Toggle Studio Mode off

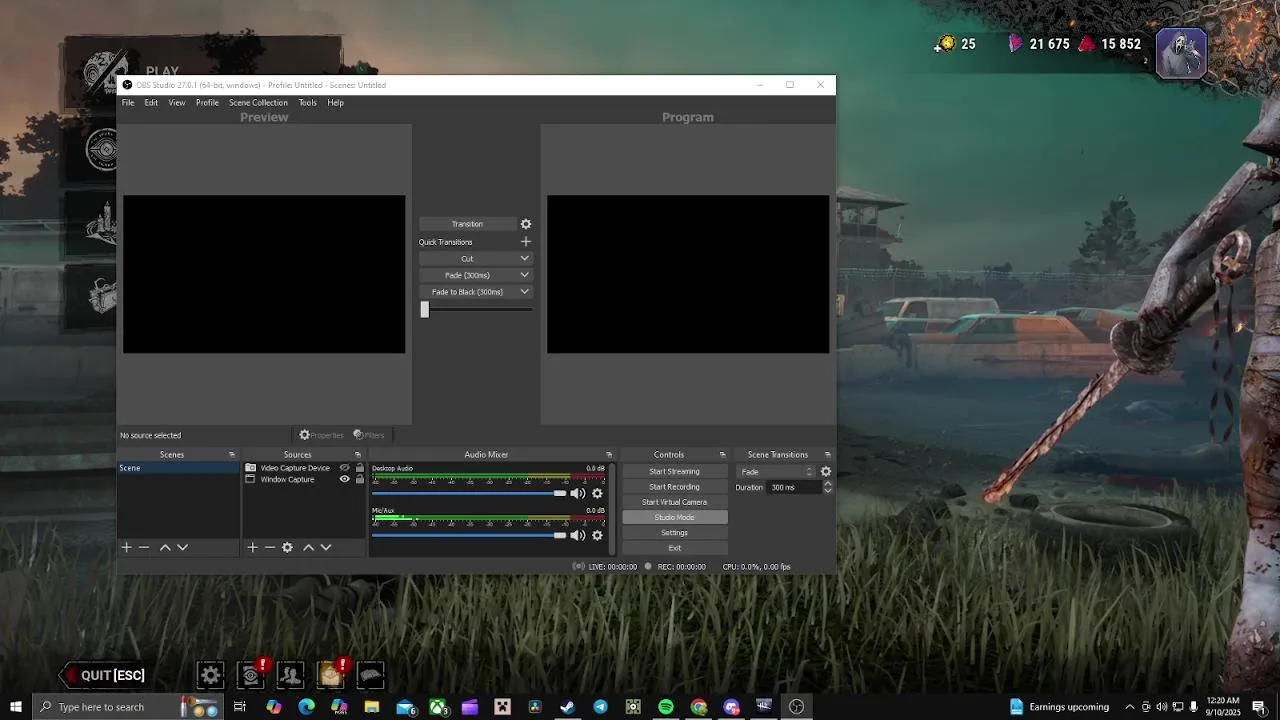pos(675,517)
